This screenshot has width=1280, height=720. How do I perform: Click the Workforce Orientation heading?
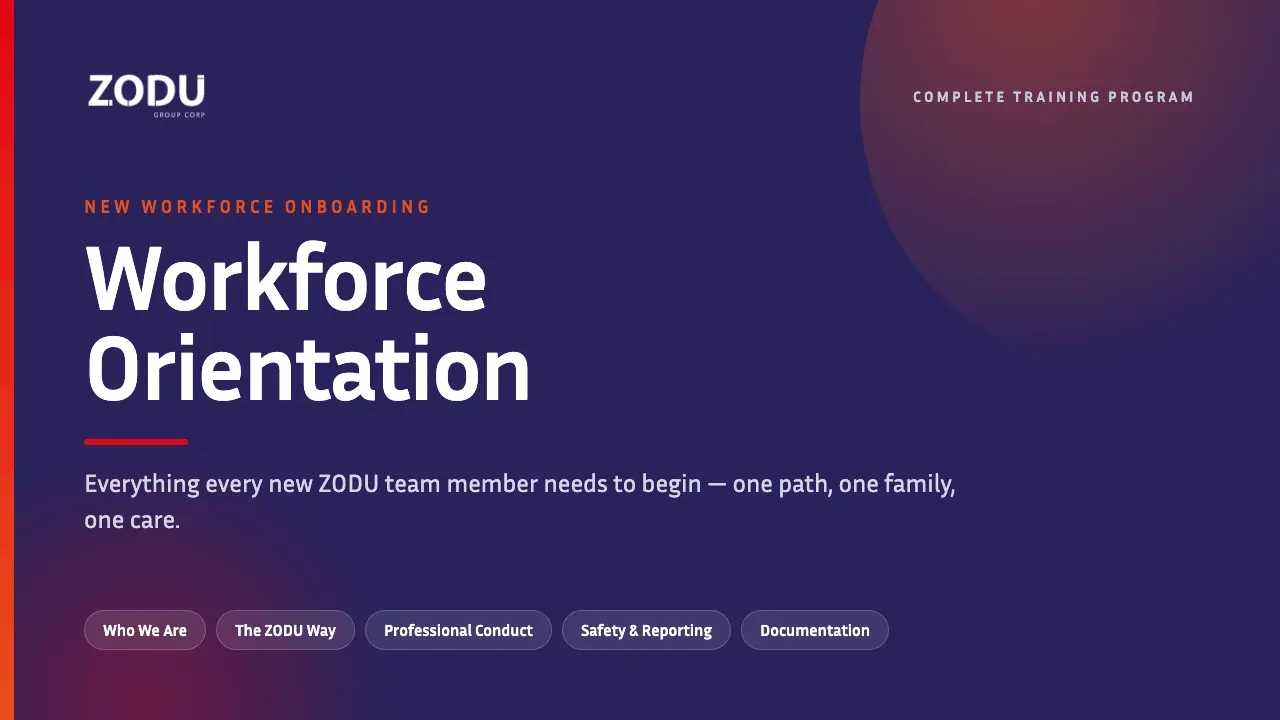pyautogui.click(x=308, y=322)
